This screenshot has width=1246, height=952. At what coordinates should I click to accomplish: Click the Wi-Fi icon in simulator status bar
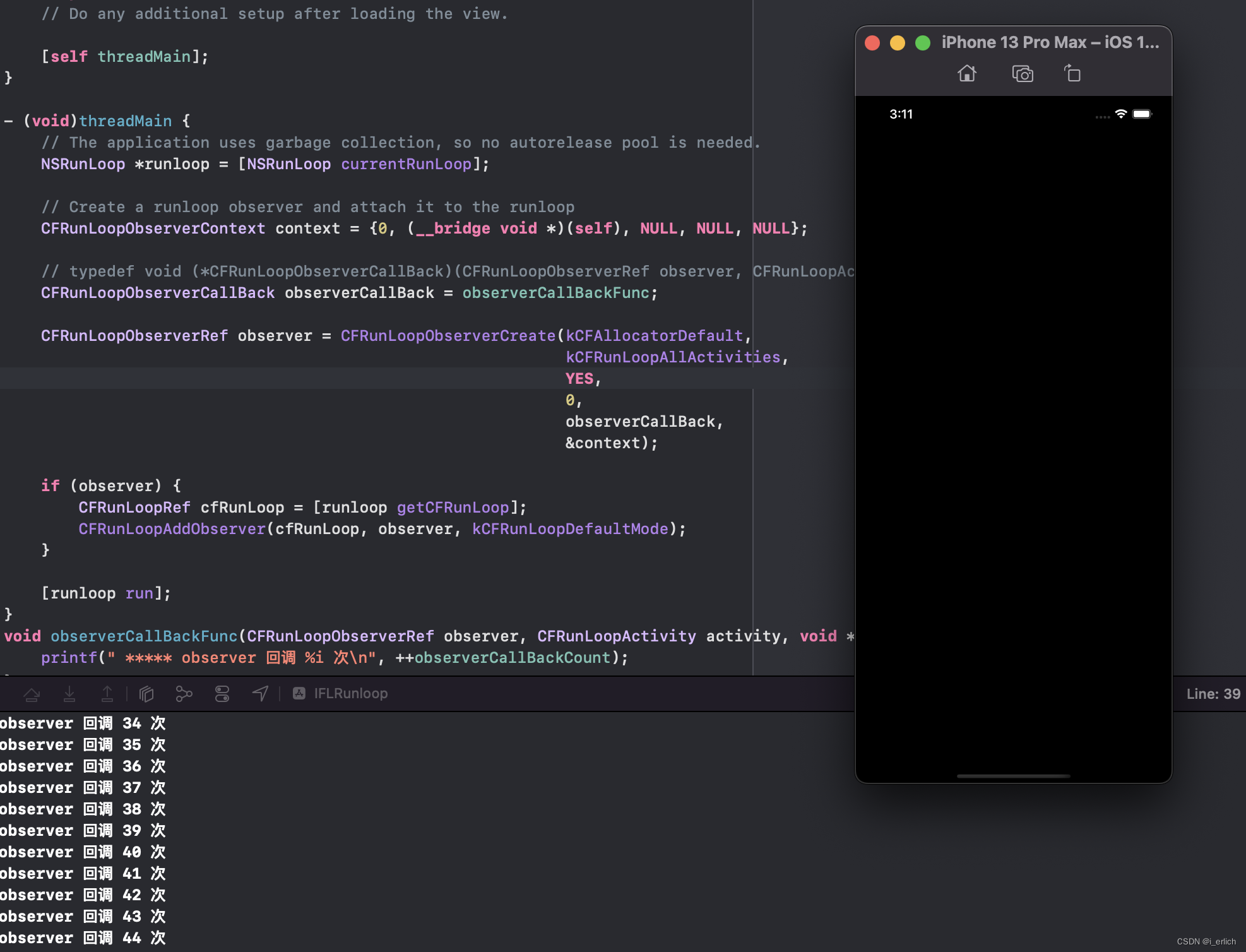(x=1121, y=114)
